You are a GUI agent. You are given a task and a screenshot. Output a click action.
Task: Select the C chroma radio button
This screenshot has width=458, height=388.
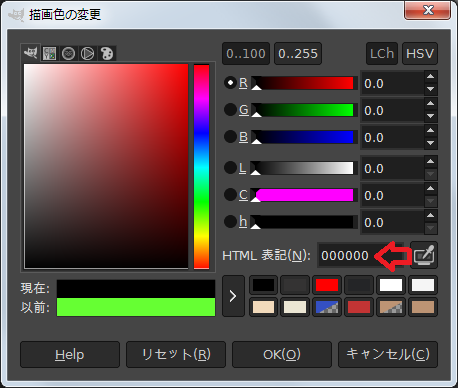[230, 195]
